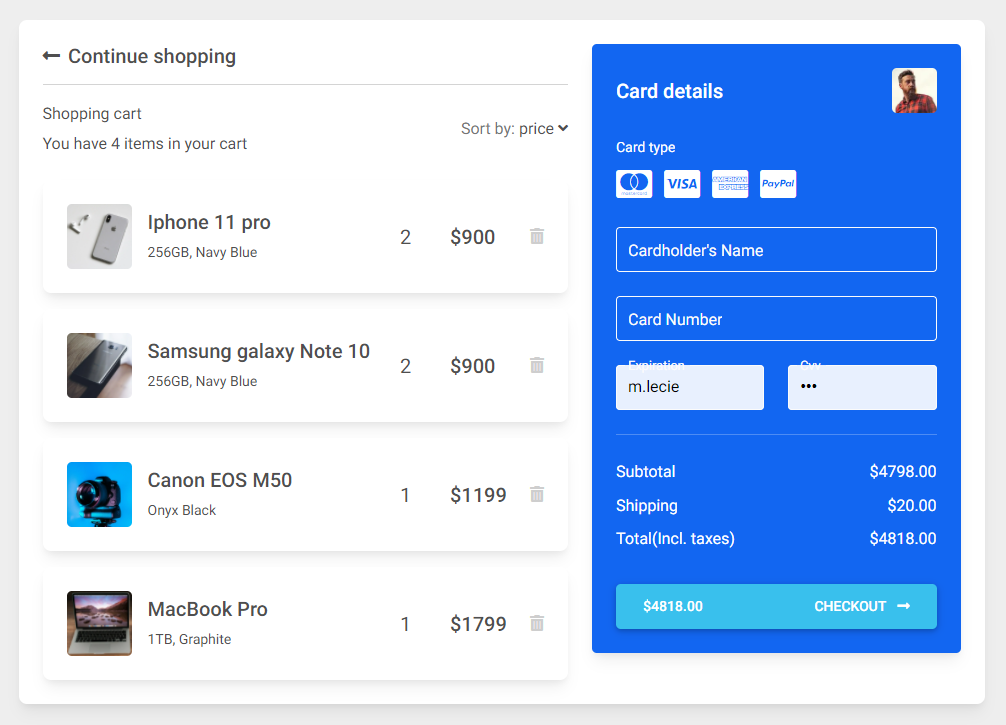Delete Iphone 11 pro from cart
The width and height of the screenshot is (1006, 725).
click(x=537, y=237)
